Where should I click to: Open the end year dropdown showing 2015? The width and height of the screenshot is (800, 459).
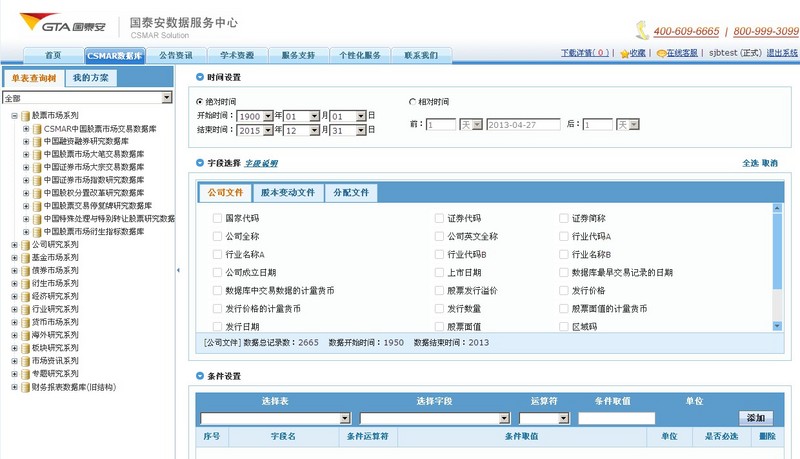tap(255, 131)
